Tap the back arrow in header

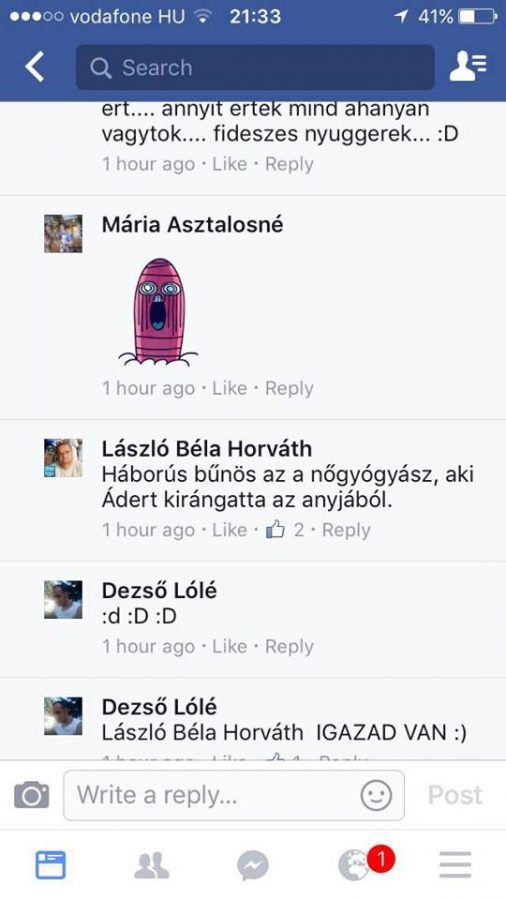[34, 68]
